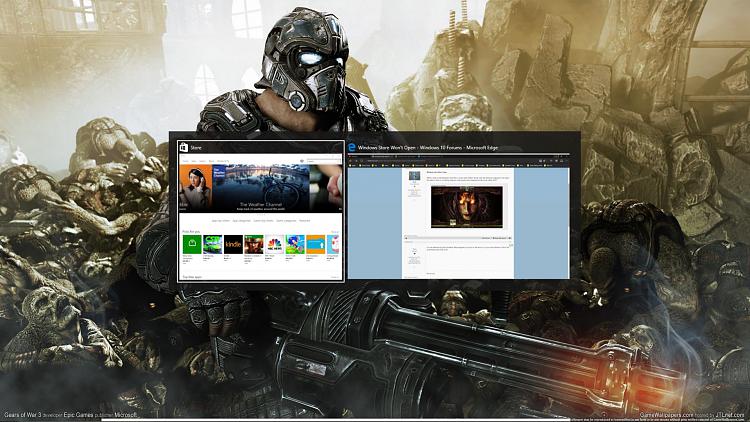This screenshot has width=750, height=422.
Task: Open The Weather Channel banner in Store
Action: tap(261, 188)
